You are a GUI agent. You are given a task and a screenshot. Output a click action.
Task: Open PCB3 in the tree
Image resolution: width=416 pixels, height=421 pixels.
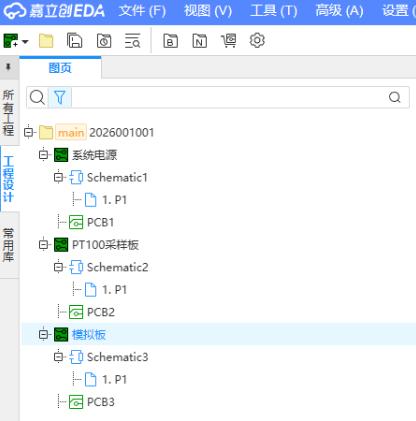(101, 402)
